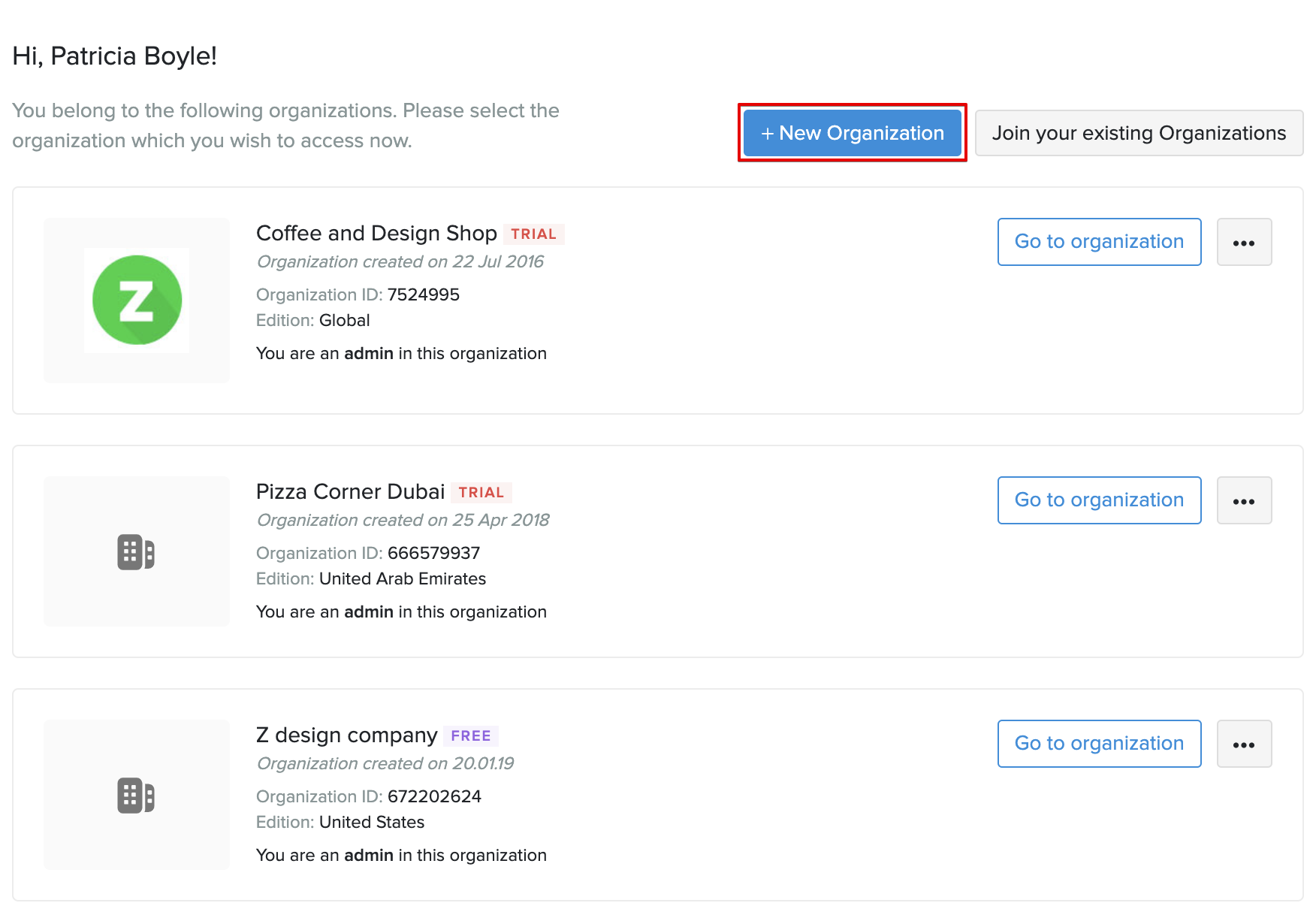Viewport: 1316px width, 912px height.
Task: Click the Z design company heading
Action: [x=346, y=735]
